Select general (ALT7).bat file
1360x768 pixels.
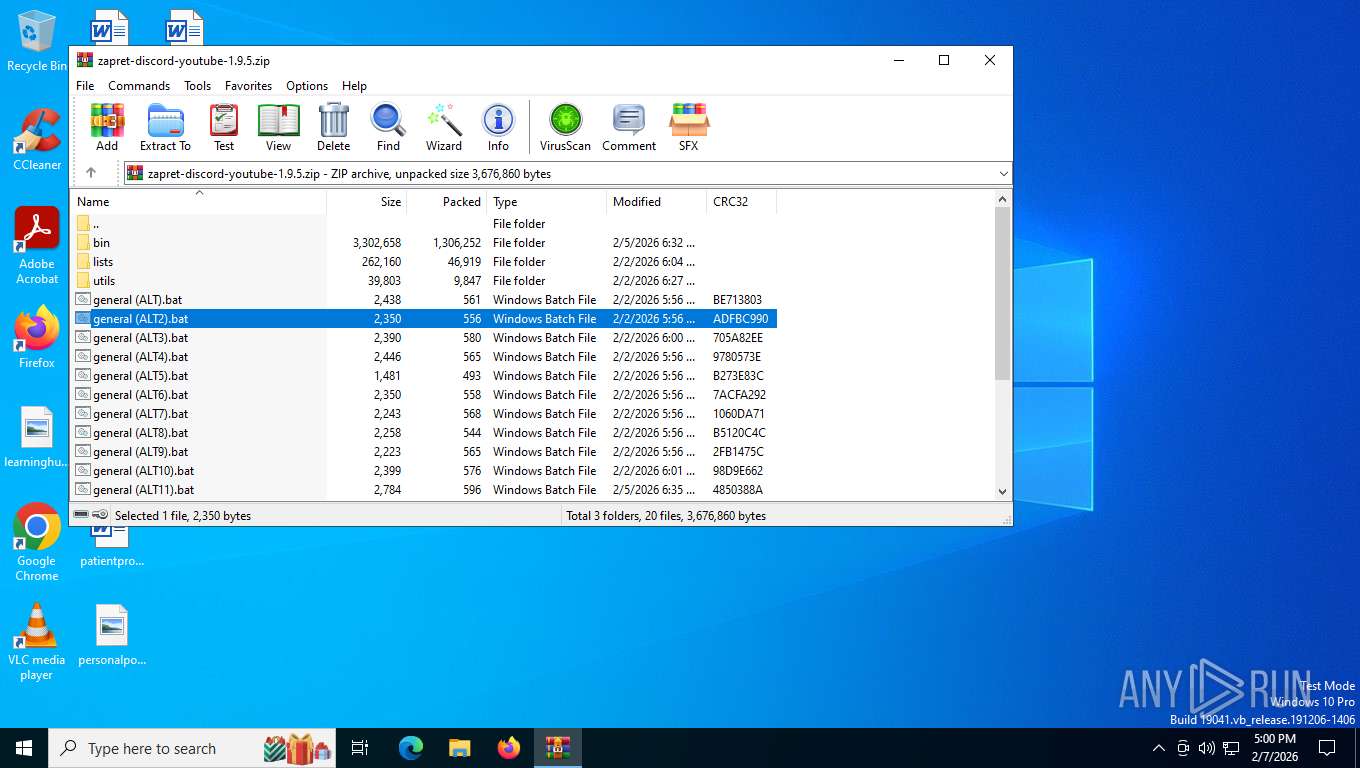(x=423, y=414)
